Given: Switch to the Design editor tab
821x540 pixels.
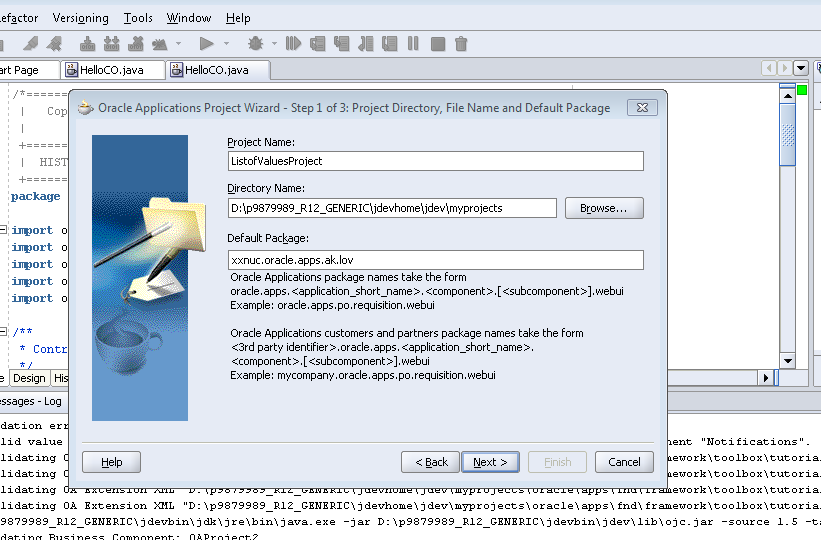Looking at the screenshot, I should tap(29, 378).
